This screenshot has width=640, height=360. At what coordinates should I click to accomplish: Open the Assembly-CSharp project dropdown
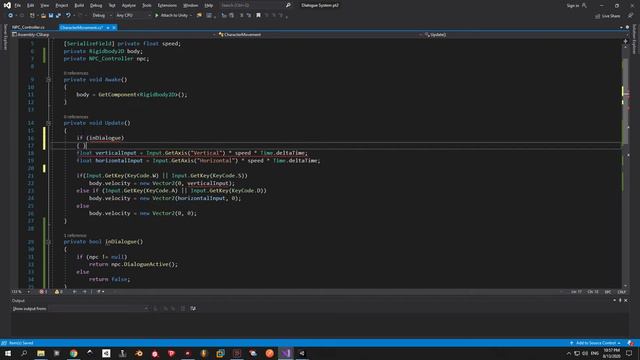113,35
